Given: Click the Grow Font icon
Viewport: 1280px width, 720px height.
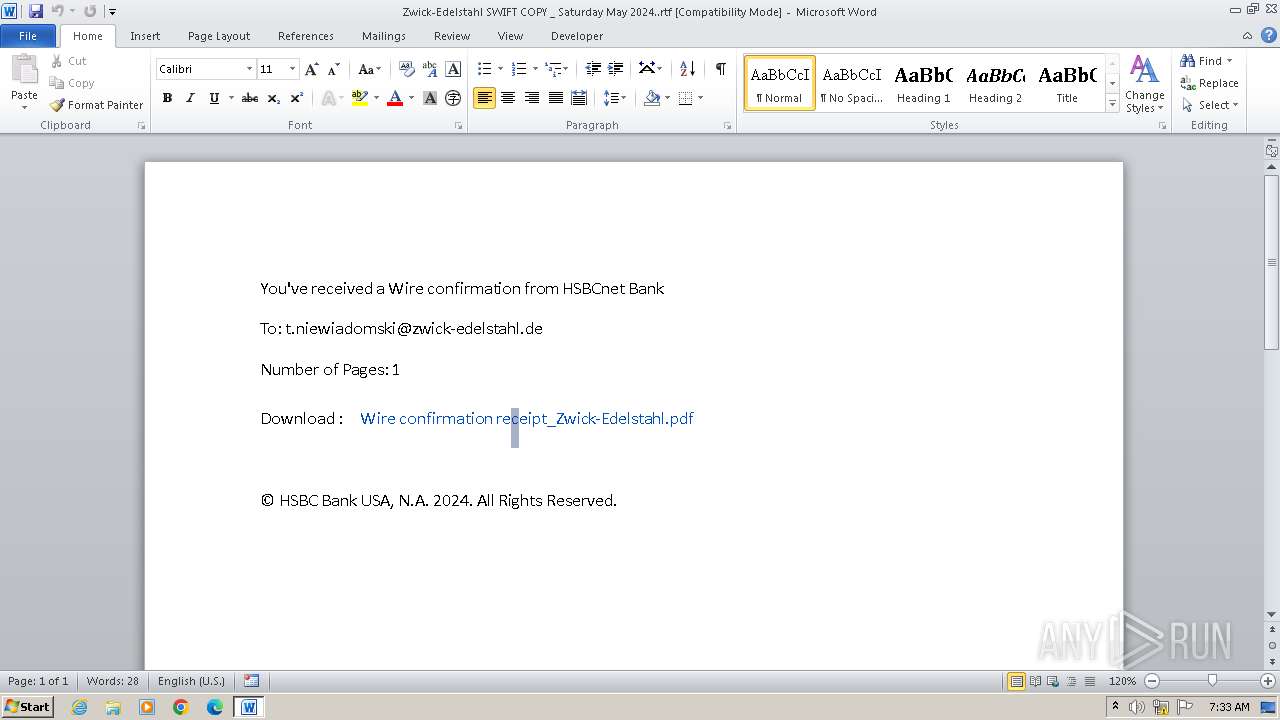Looking at the screenshot, I should [312, 69].
